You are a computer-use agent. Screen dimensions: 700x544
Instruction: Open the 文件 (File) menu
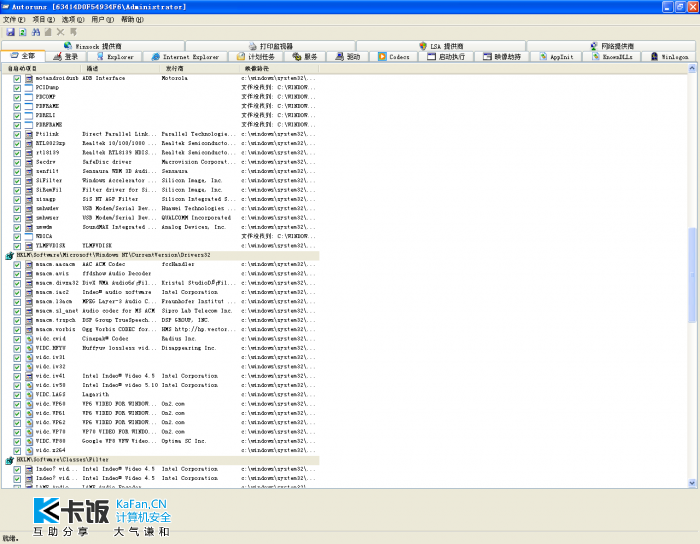point(14,20)
